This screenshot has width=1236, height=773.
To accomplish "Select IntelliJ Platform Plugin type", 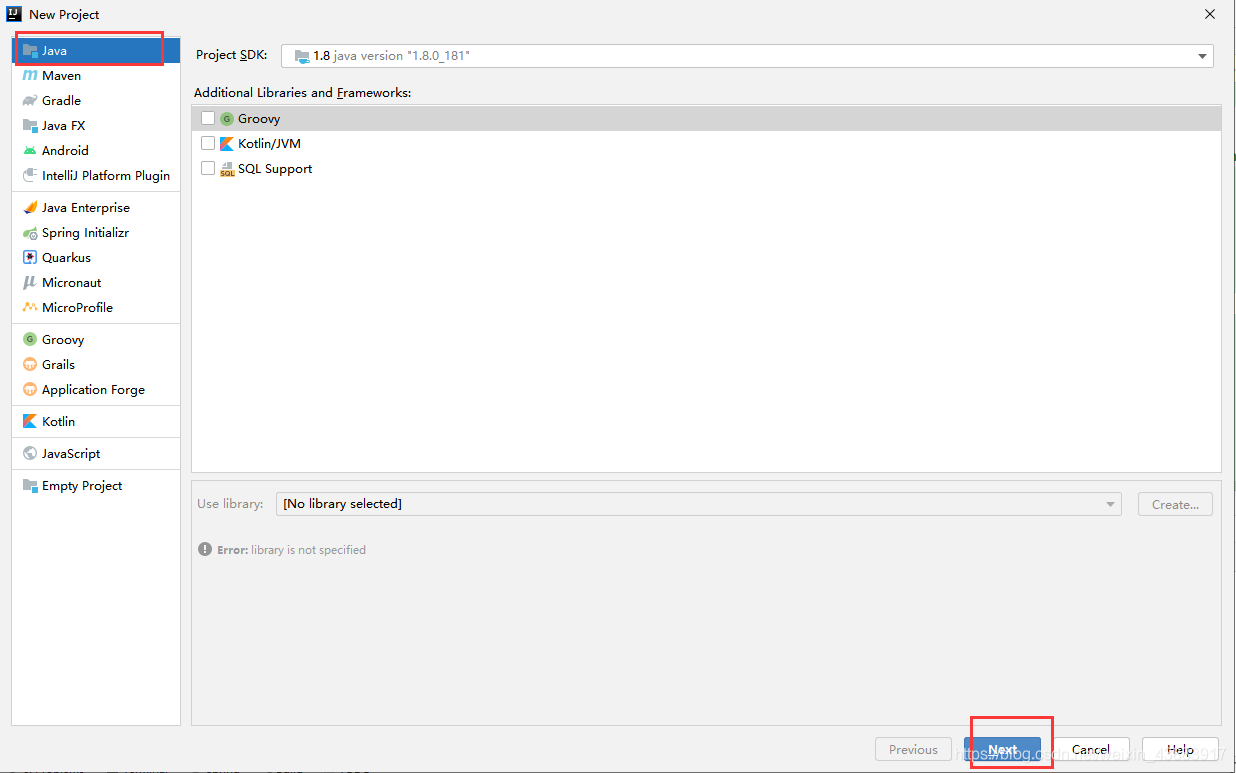I will pyautogui.click(x=96, y=175).
